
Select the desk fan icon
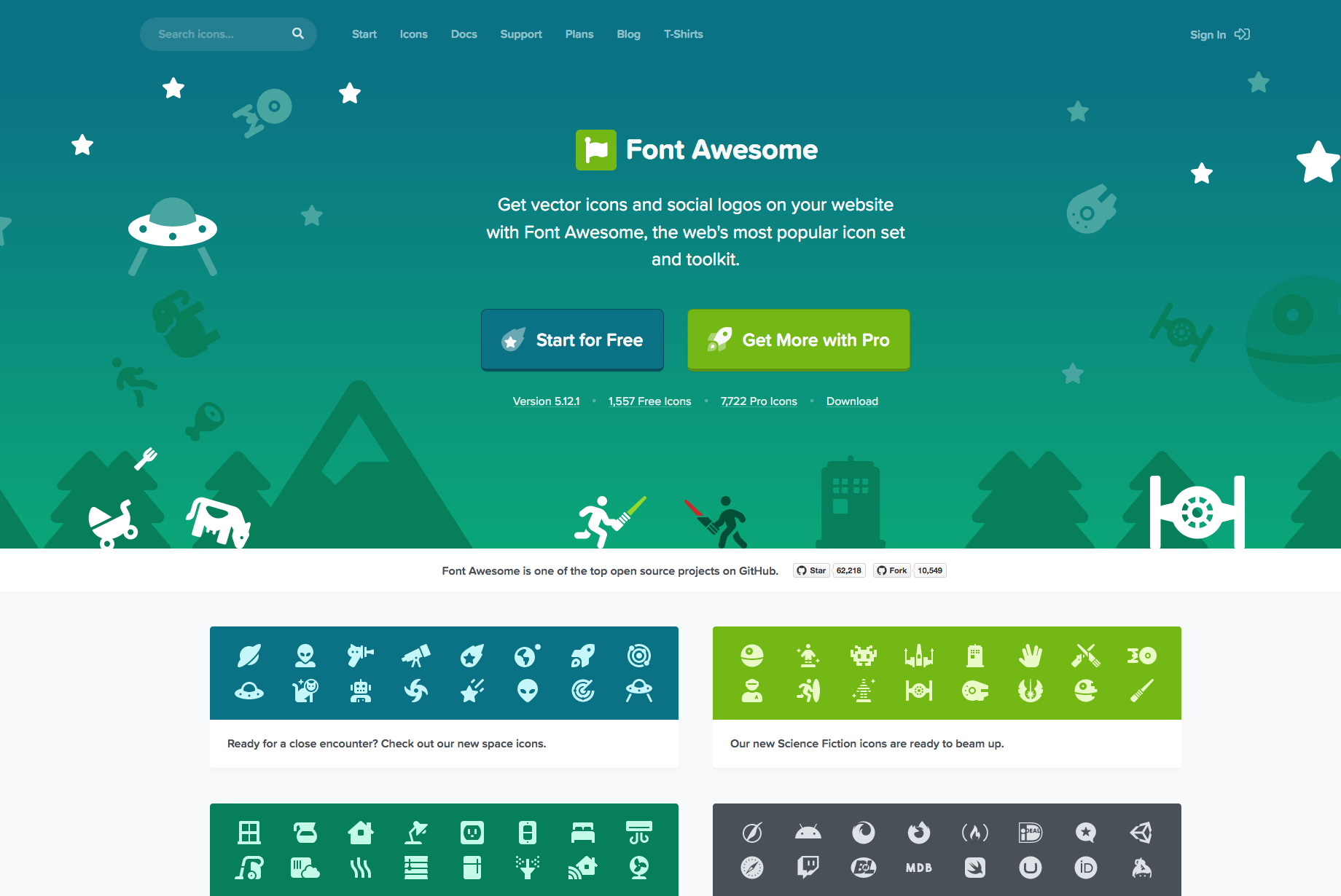coord(639,868)
